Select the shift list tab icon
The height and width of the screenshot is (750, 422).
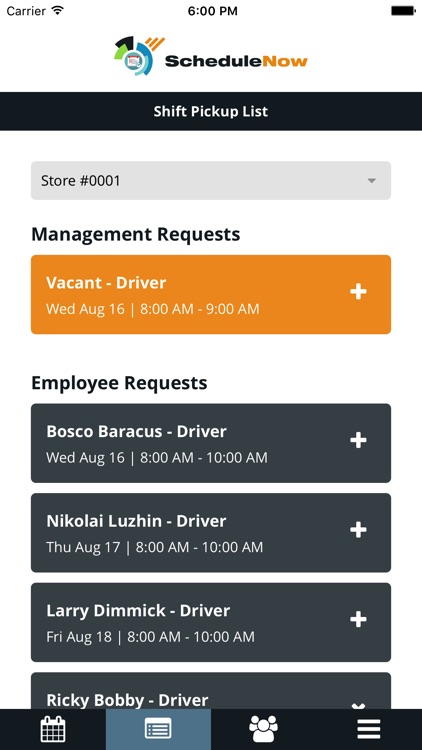coord(158,729)
